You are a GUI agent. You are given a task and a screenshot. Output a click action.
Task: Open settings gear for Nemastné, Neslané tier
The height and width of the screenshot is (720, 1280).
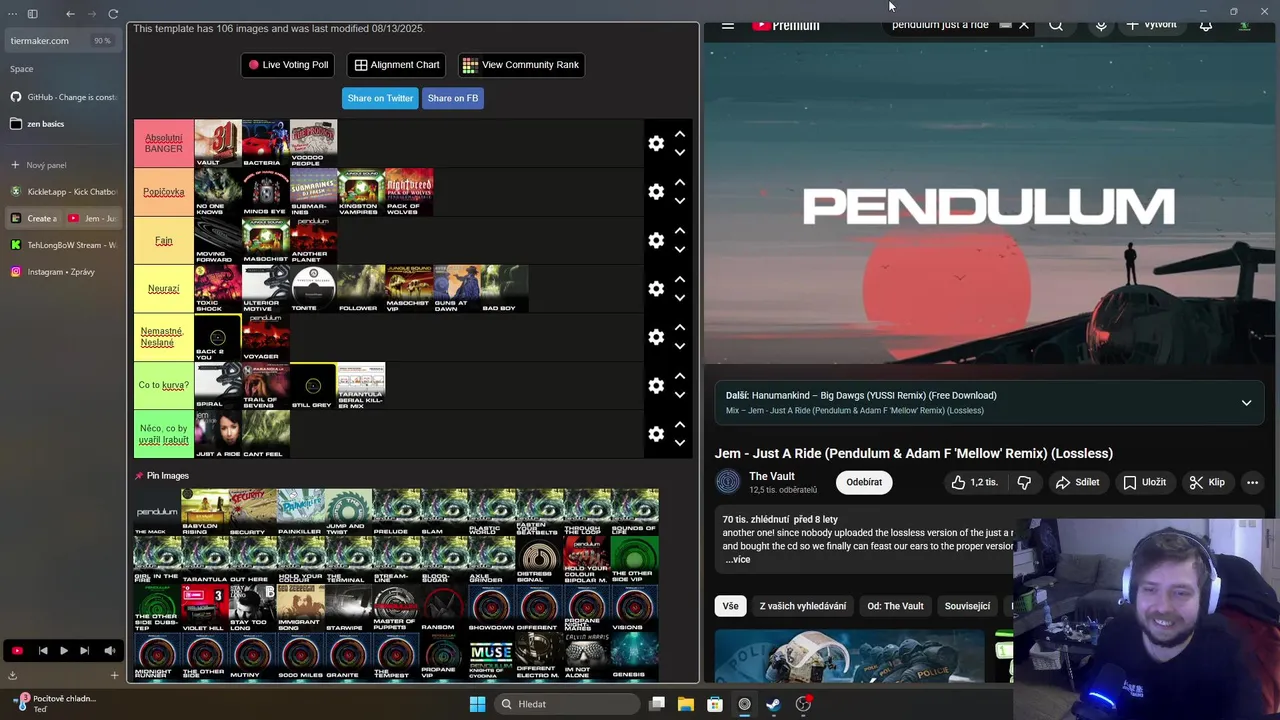tap(656, 337)
